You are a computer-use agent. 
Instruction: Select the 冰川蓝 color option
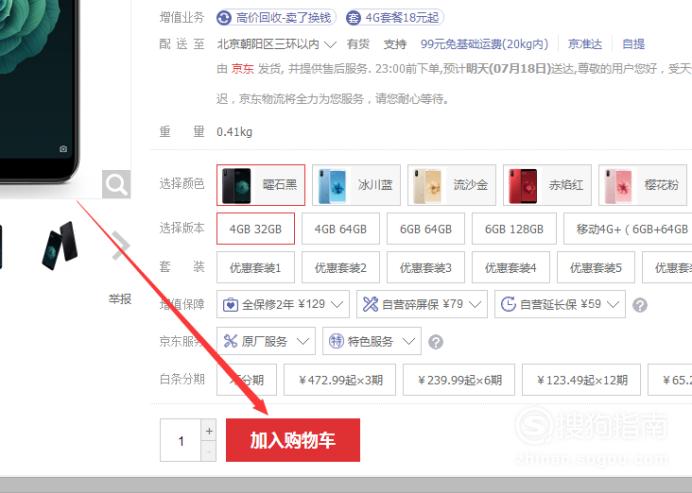pyautogui.click(x=356, y=185)
